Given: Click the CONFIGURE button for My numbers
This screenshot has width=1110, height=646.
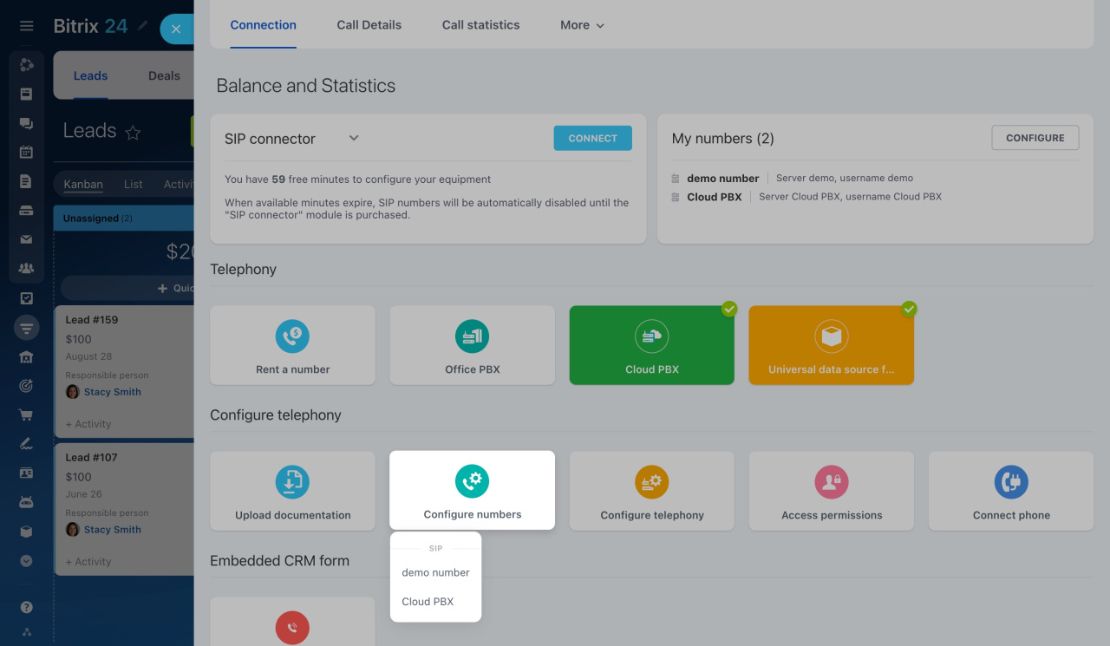Looking at the screenshot, I should click(1035, 138).
